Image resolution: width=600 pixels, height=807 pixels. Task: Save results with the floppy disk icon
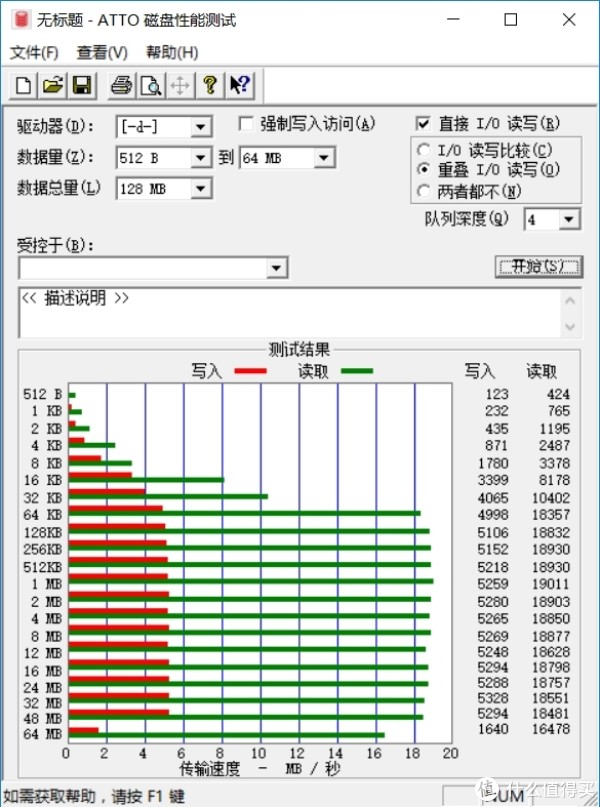pyautogui.click(x=82, y=85)
